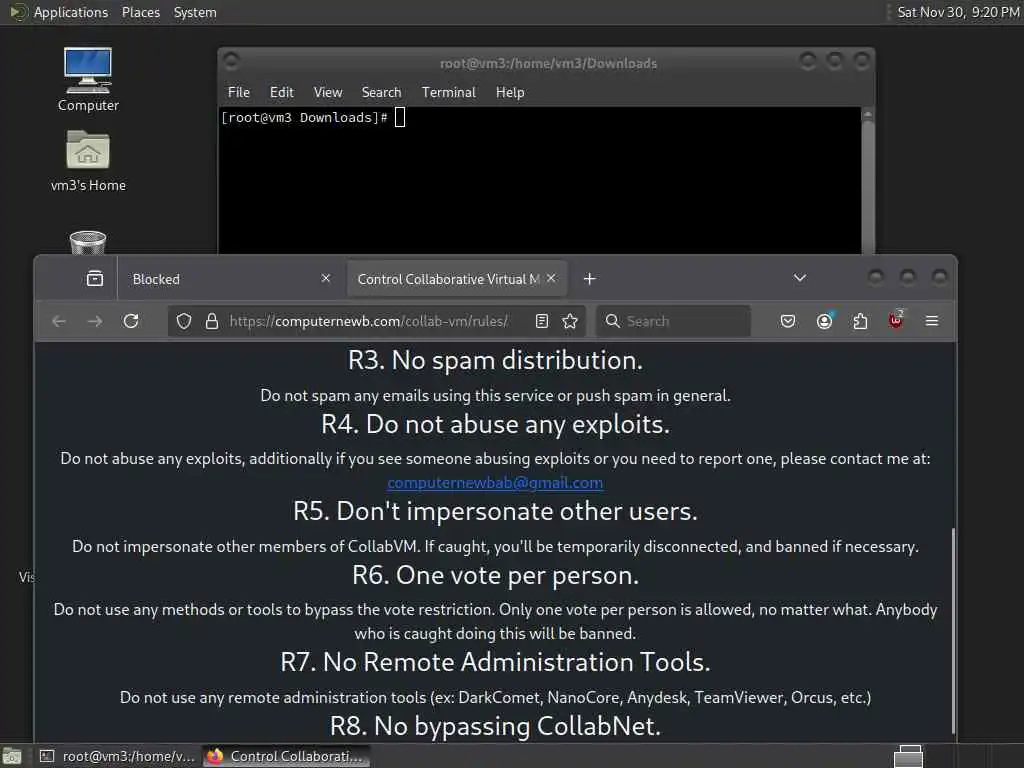Open the System menu
Viewport: 1024px width, 768px height.
pyautogui.click(x=195, y=12)
